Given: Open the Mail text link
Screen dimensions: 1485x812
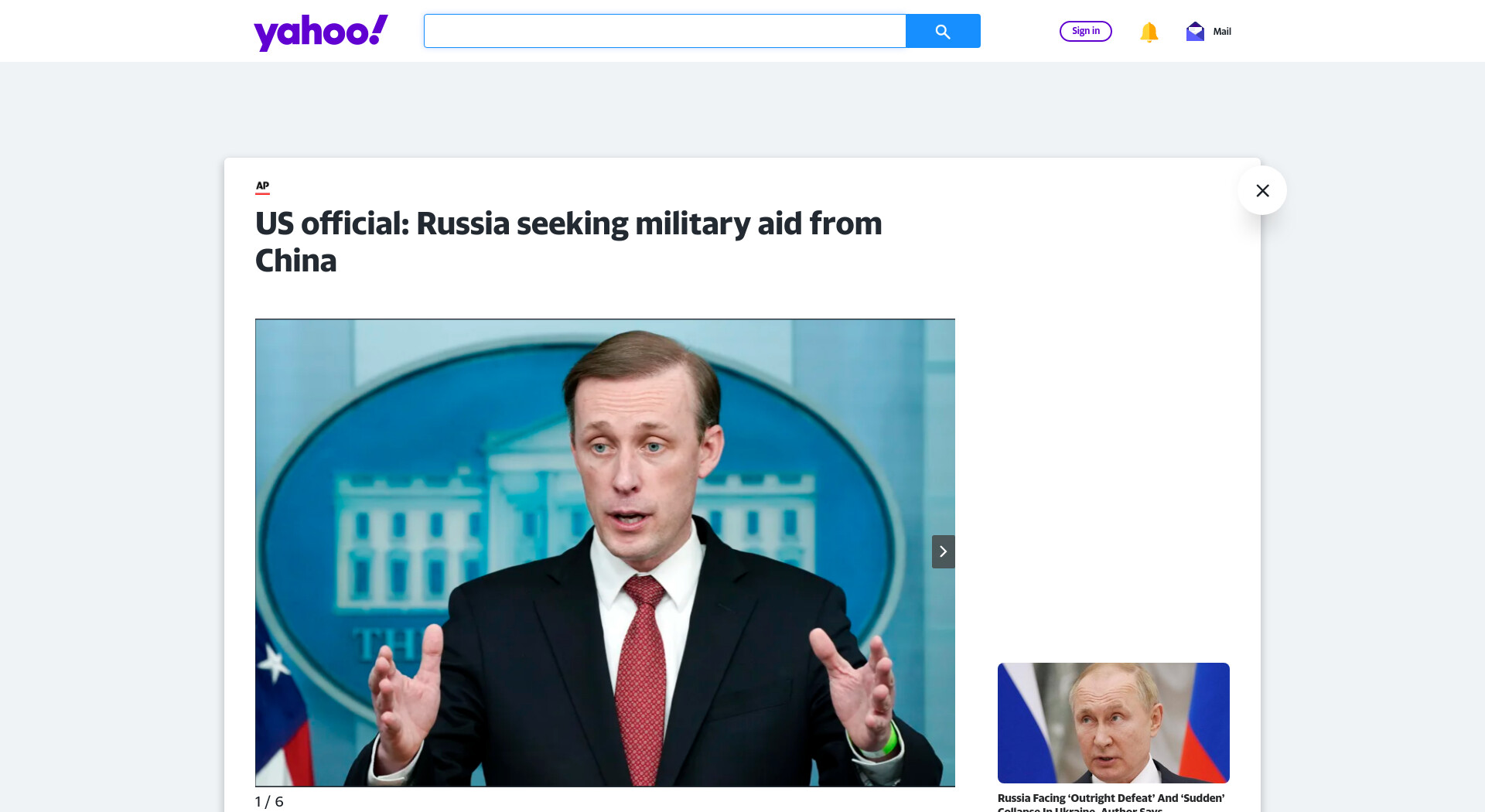Looking at the screenshot, I should (1222, 32).
